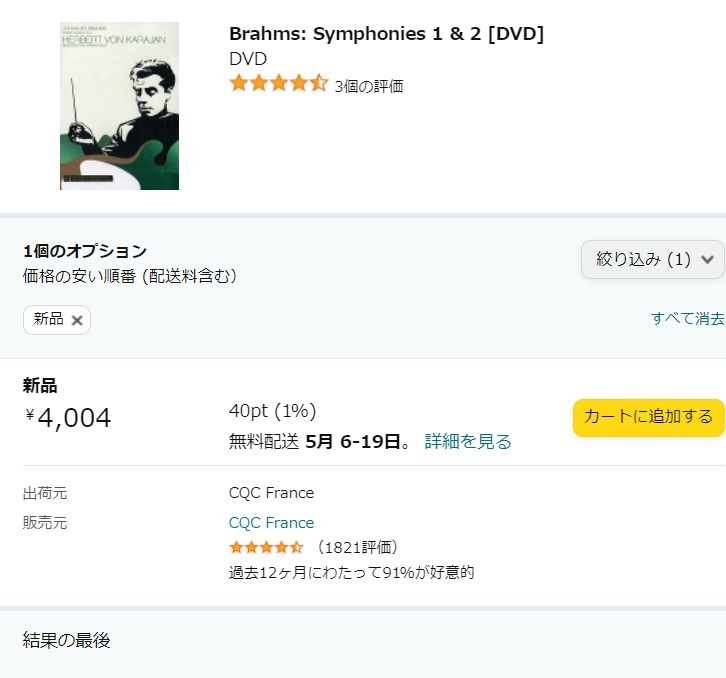Click the DVD format label under title
Screen dimensions: 726x678
click(x=248, y=59)
